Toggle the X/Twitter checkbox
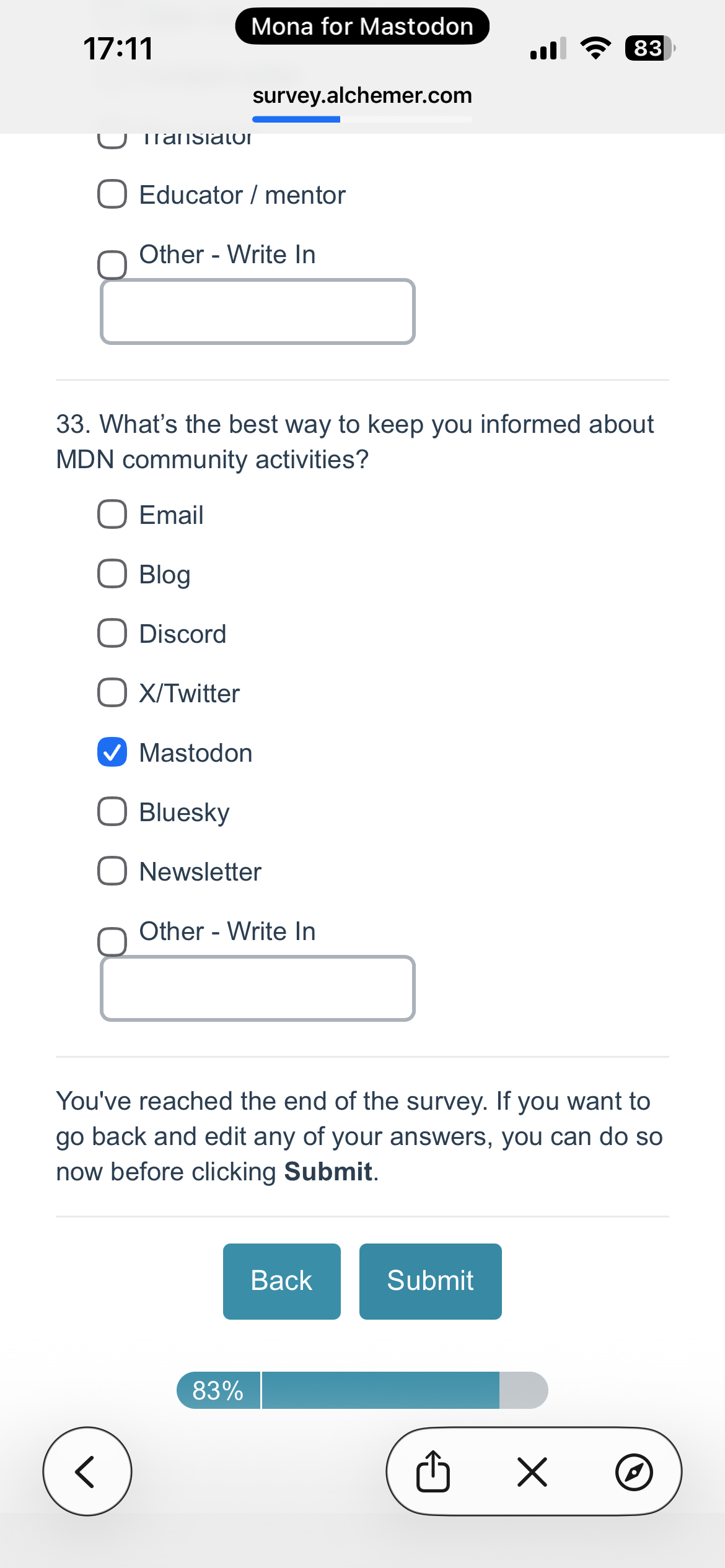Image resolution: width=725 pixels, height=1568 pixels. [112, 693]
